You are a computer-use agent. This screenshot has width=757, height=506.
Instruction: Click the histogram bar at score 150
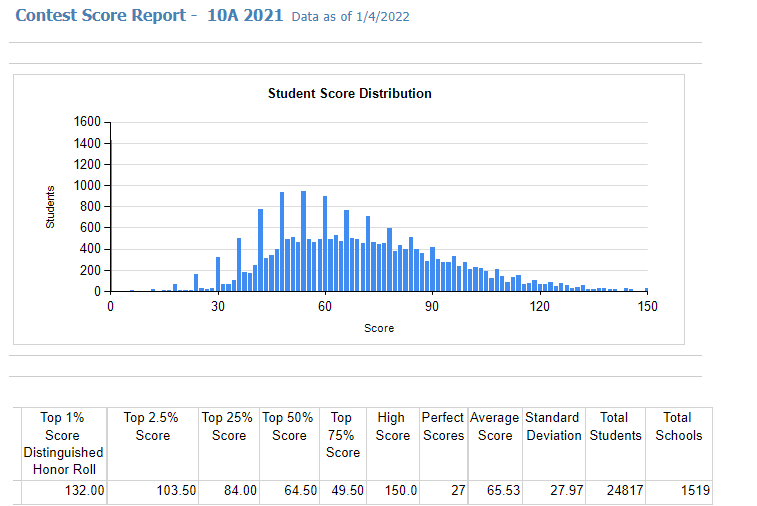click(x=646, y=290)
